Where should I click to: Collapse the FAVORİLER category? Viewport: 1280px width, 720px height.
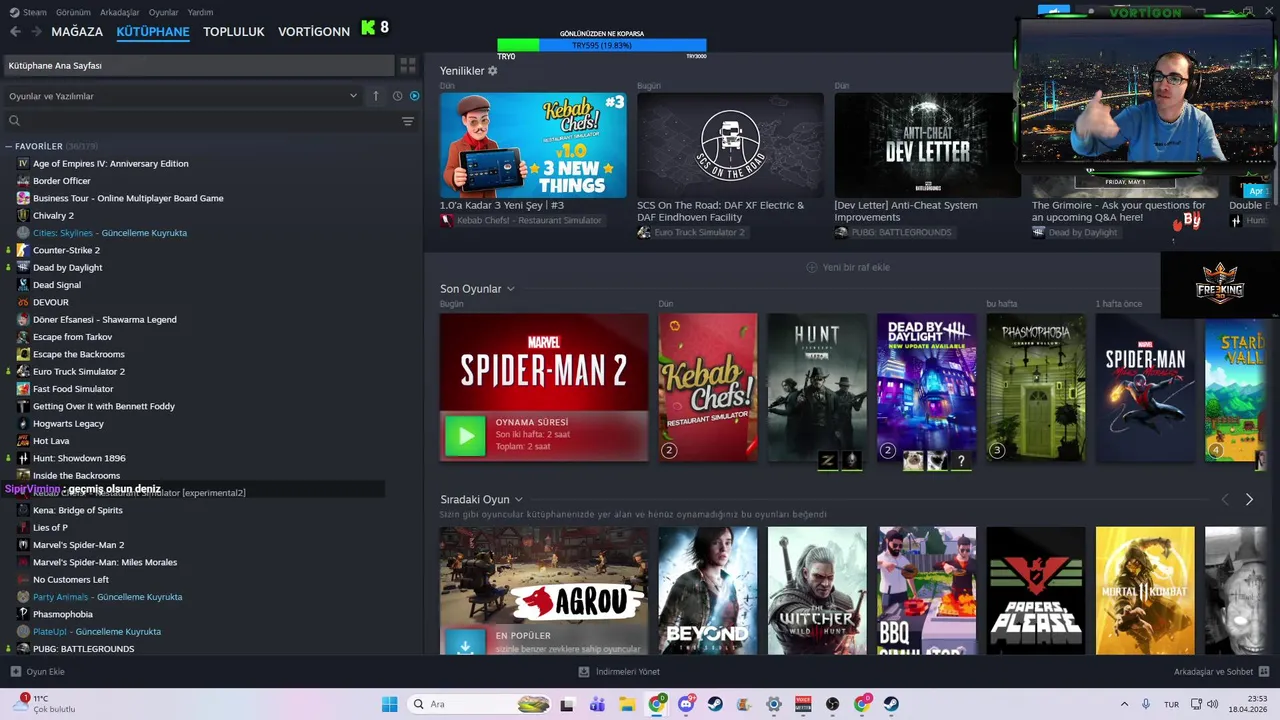9,146
